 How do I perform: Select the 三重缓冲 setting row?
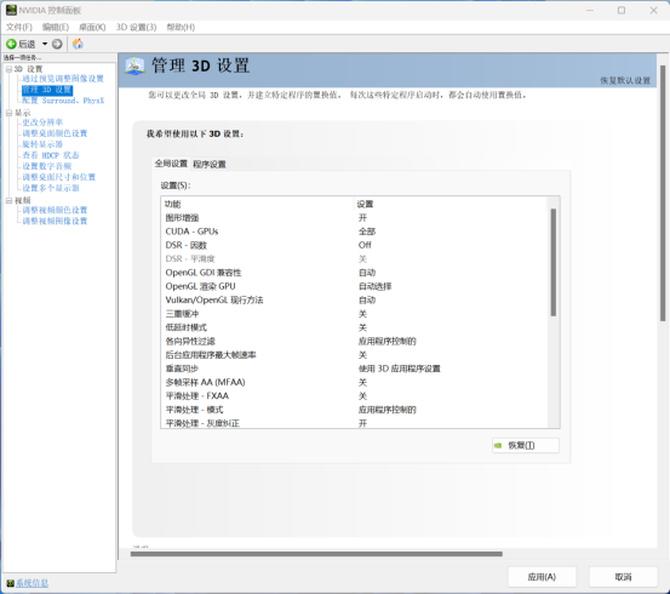(x=355, y=314)
